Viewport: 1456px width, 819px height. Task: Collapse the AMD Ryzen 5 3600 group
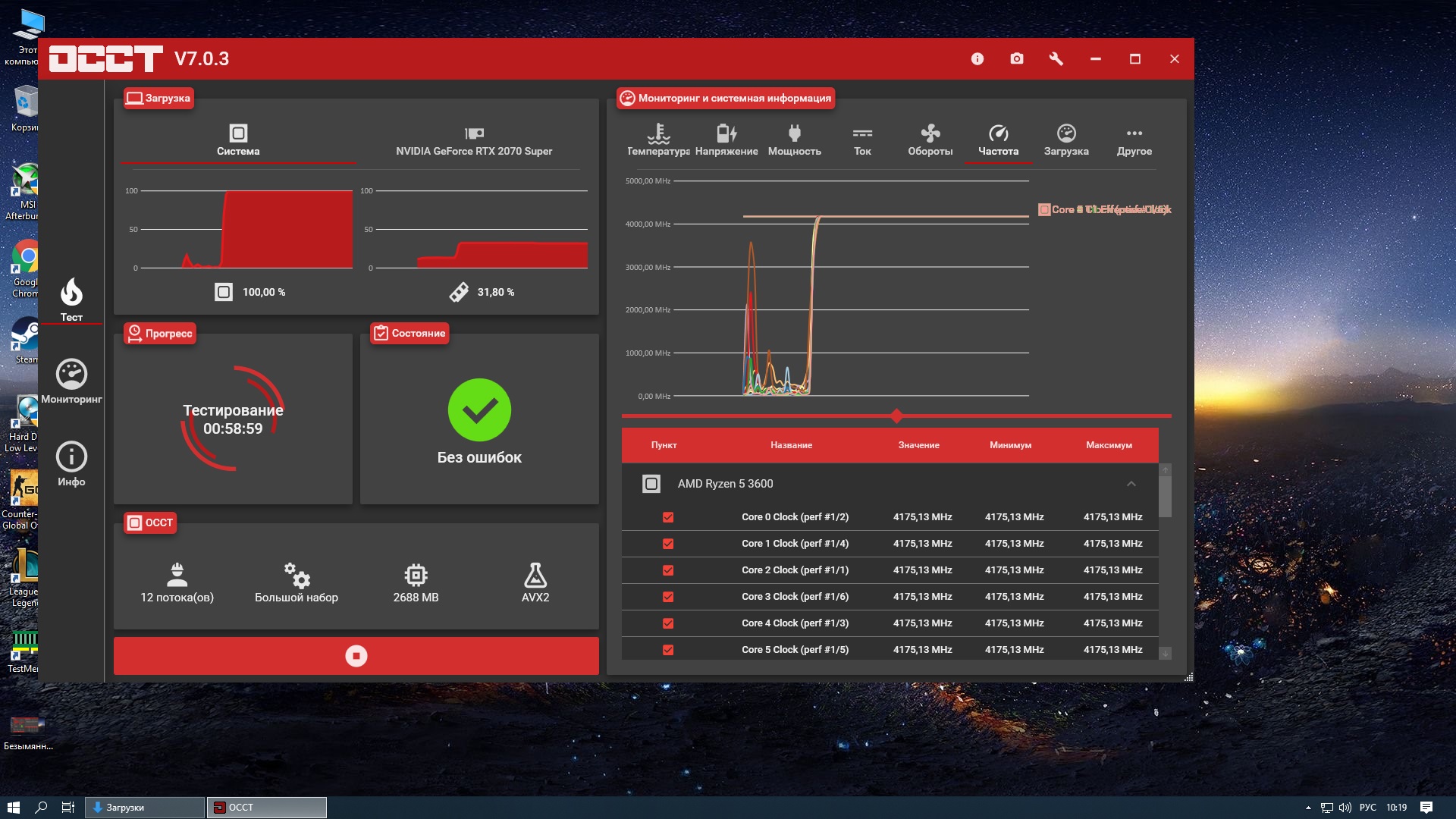tap(1131, 484)
